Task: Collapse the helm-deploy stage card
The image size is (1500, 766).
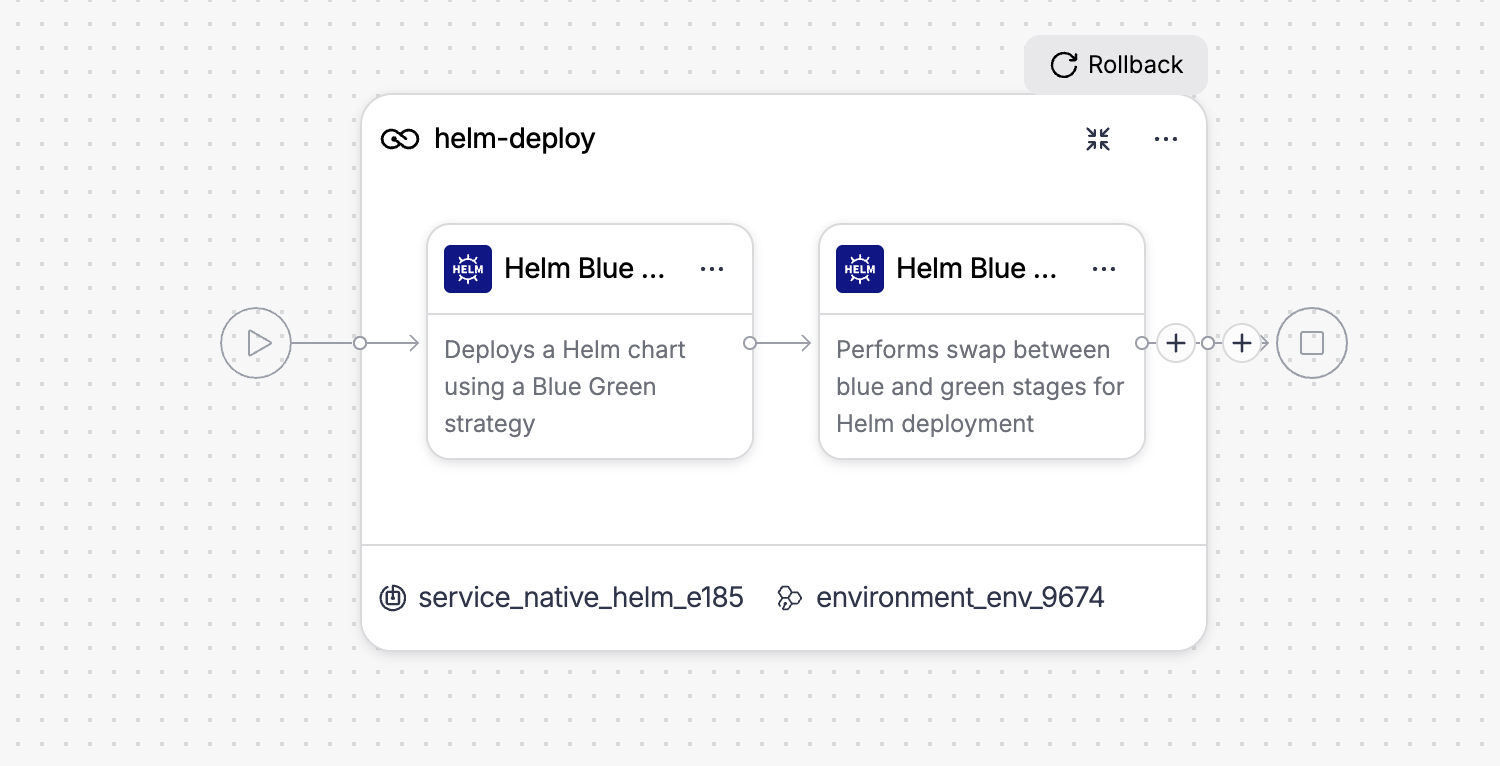Action: click(x=1098, y=139)
